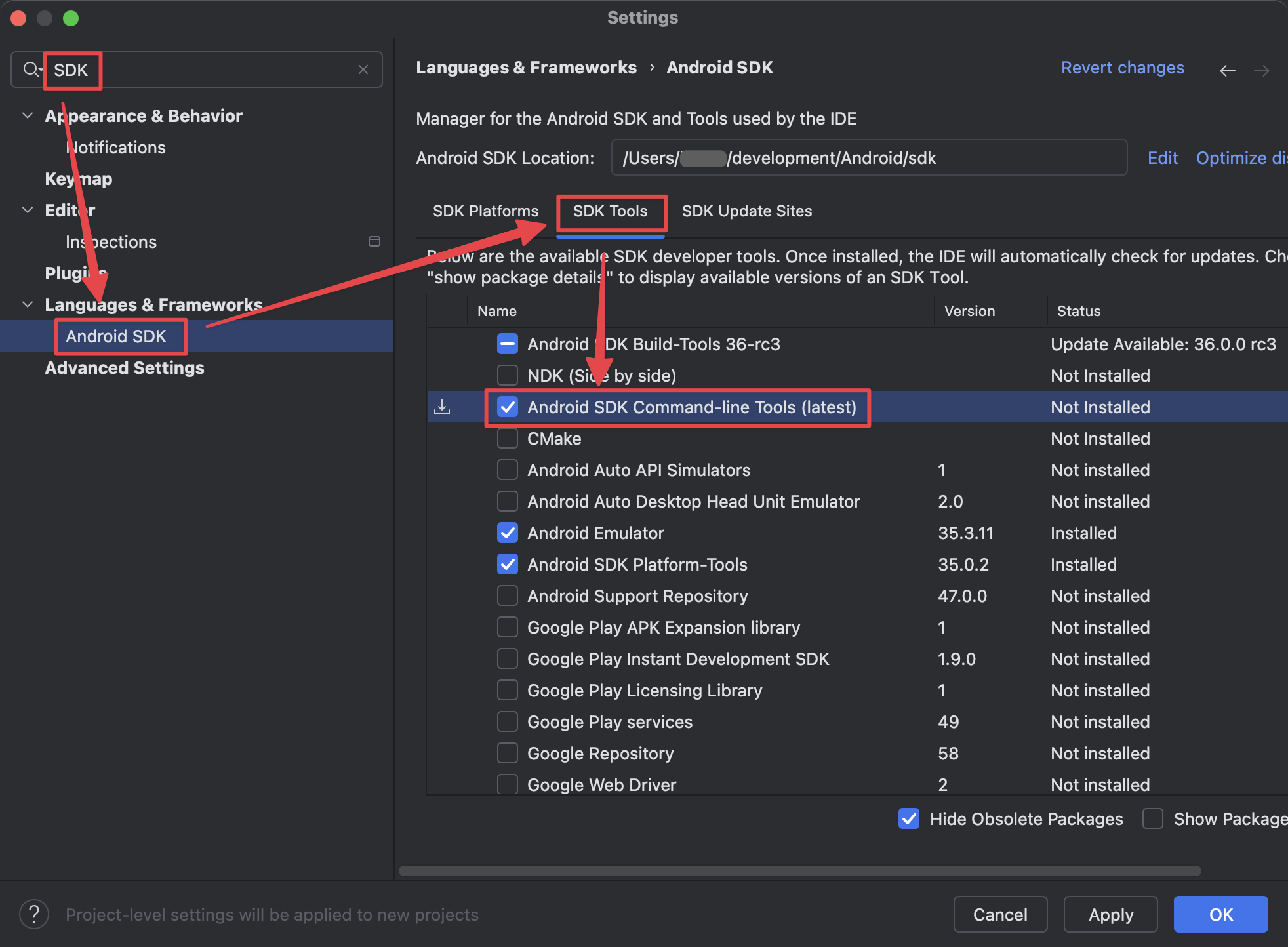Viewport: 1288px width, 947px height.
Task: Click the download icon beside Command-line Tools row
Action: point(443,407)
